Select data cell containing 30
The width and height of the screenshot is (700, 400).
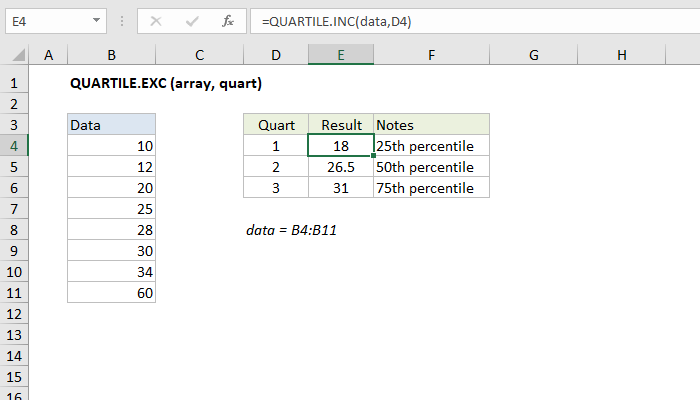click(112, 251)
